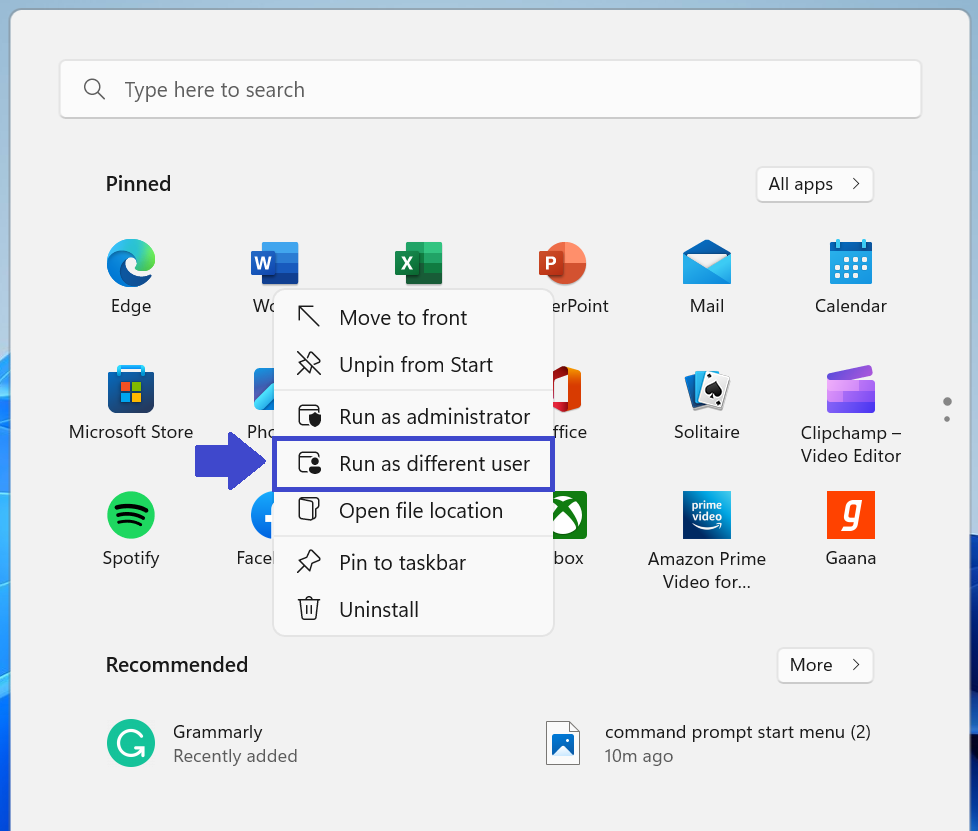978x831 pixels.
Task: Launch the Excel pinned app
Action: pyautogui.click(x=418, y=264)
